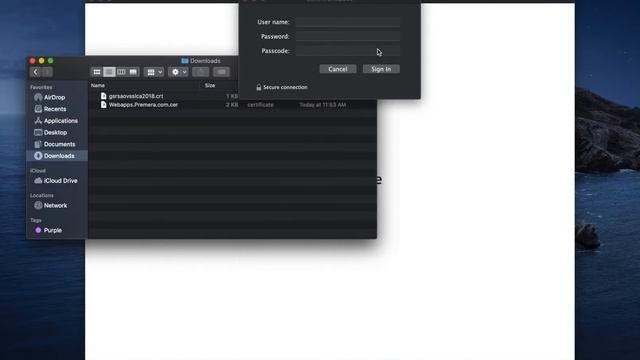Open the gear Action menu in Finder
Image resolution: width=640 pixels, height=360 pixels.
point(178,72)
